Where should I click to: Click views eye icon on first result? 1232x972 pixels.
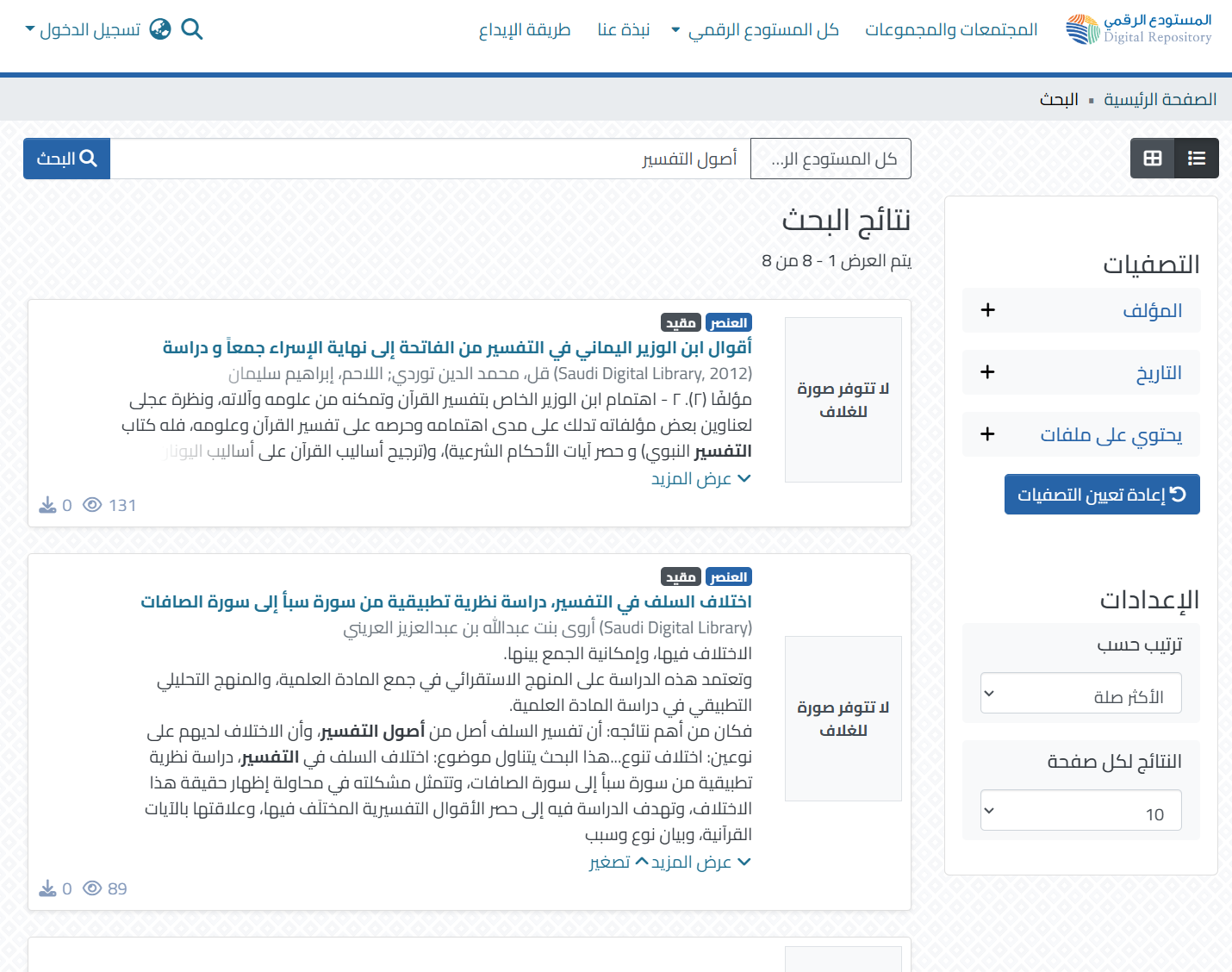(x=92, y=505)
